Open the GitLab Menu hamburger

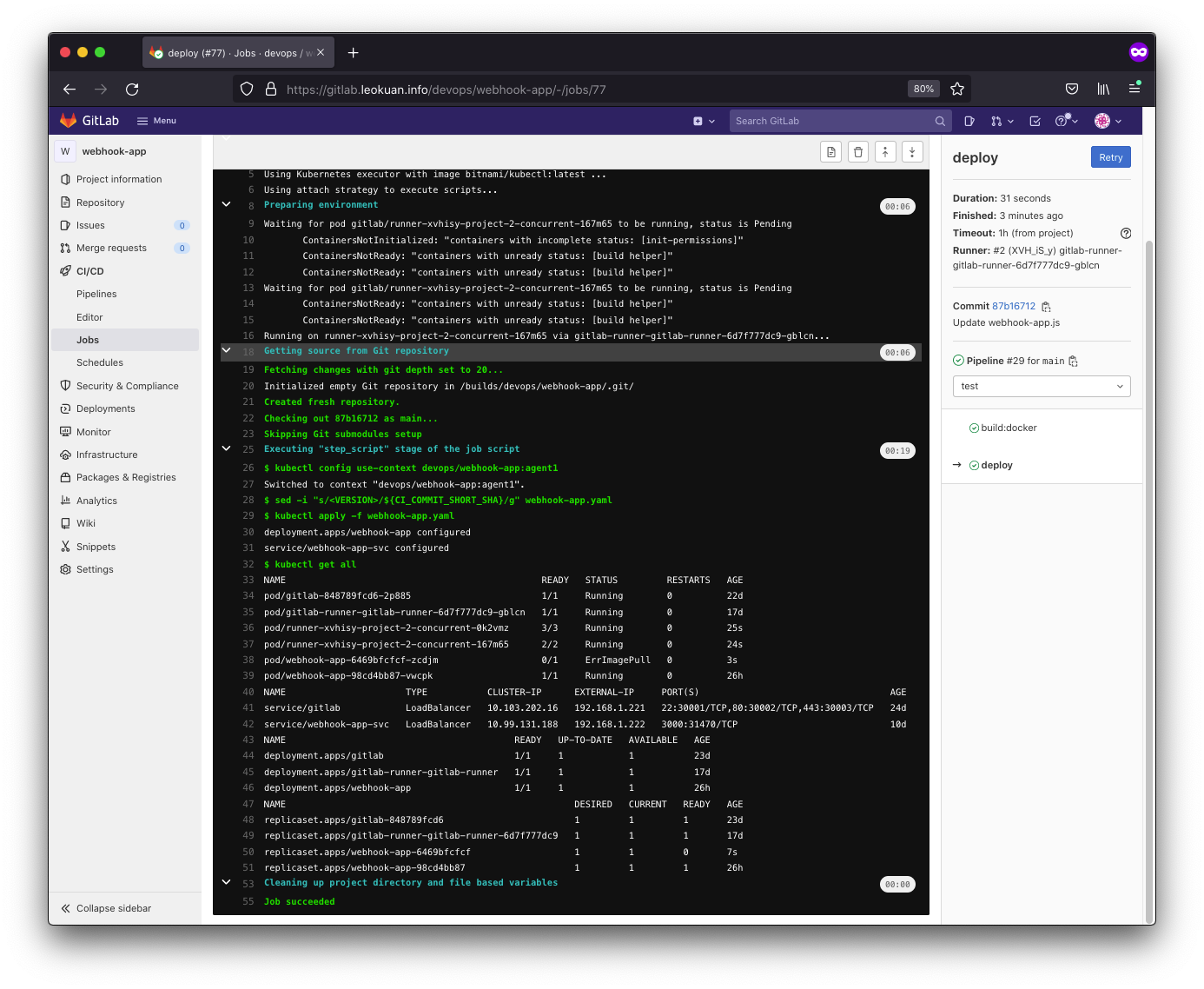click(156, 121)
